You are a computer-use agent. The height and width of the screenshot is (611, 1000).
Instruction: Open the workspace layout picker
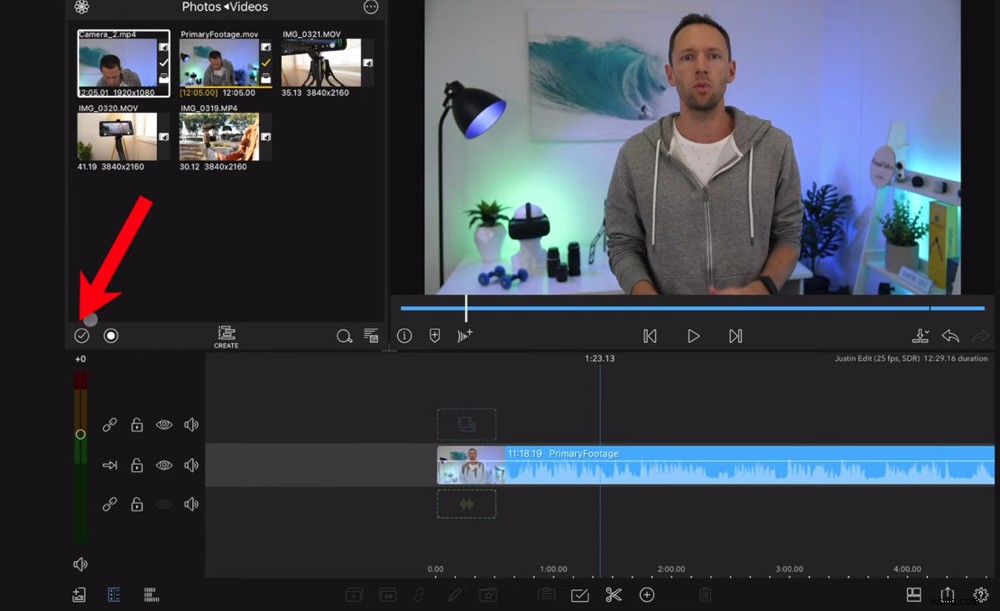coord(915,594)
